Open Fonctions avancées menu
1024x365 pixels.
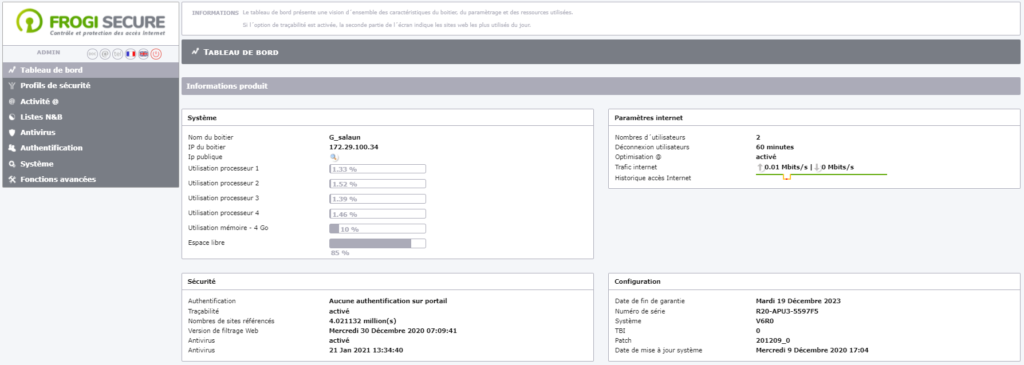click(91, 180)
